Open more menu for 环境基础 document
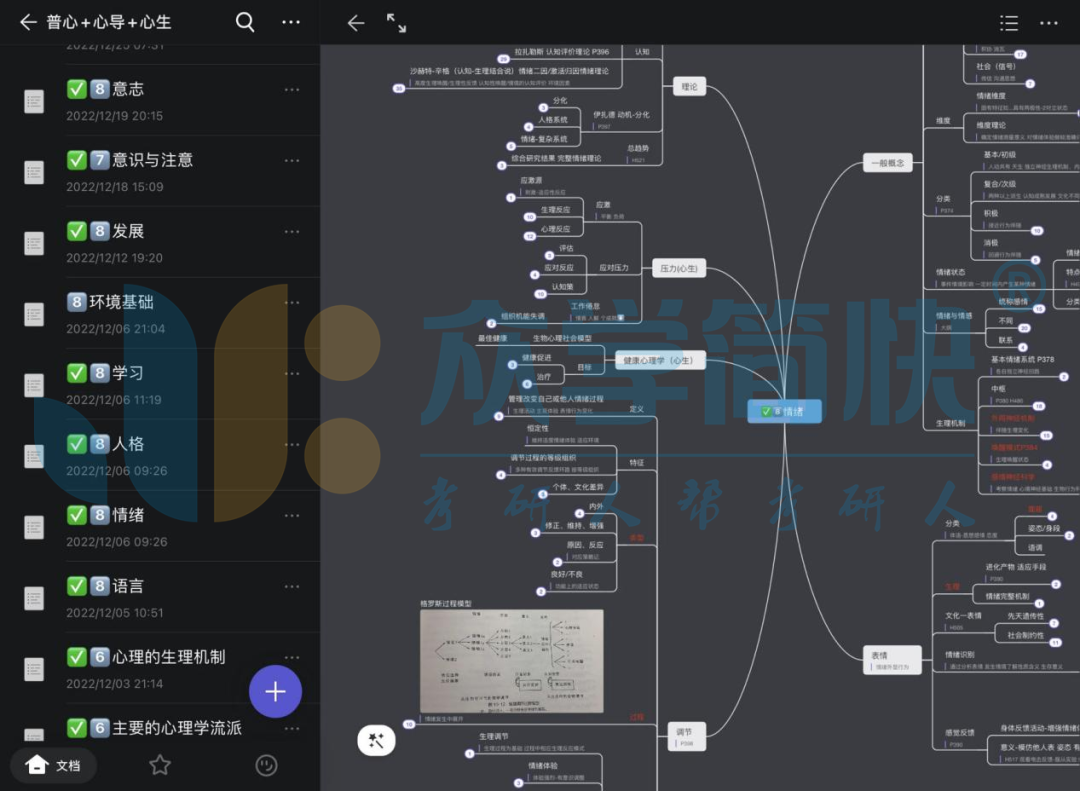 tap(292, 302)
